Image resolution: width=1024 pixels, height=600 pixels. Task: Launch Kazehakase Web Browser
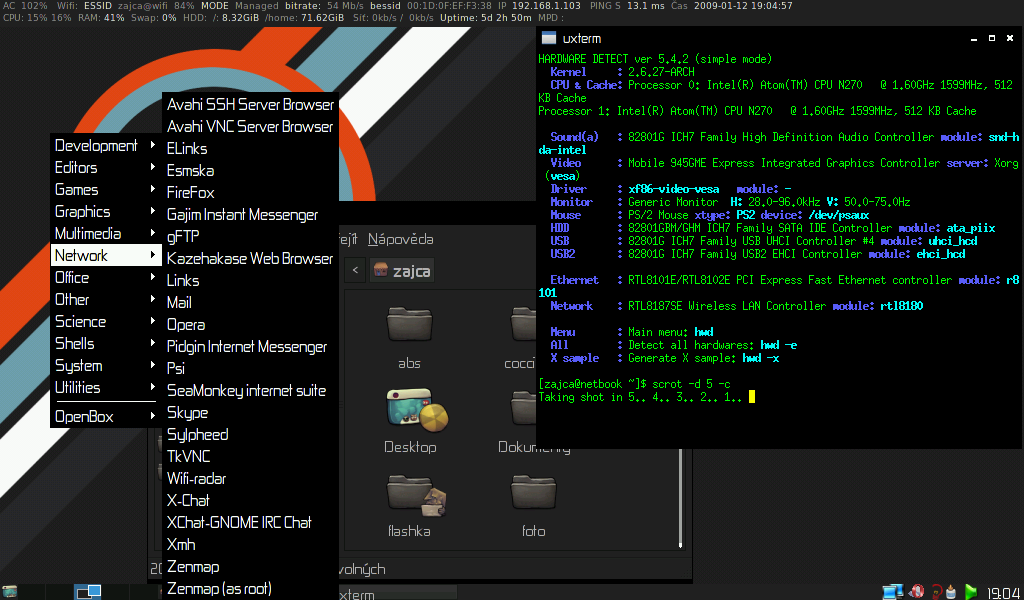pyautogui.click(x=250, y=258)
